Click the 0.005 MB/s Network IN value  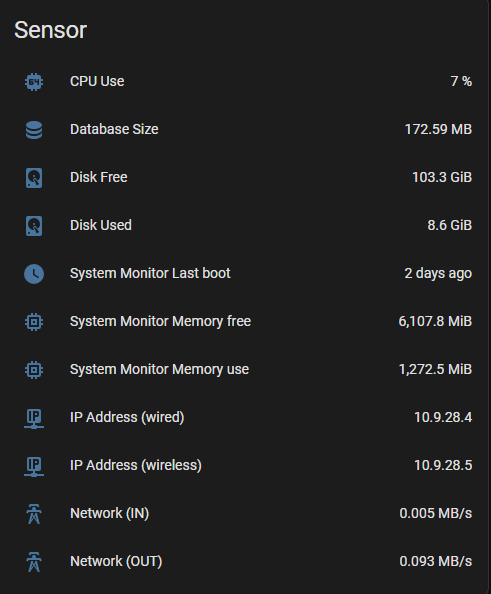436,513
